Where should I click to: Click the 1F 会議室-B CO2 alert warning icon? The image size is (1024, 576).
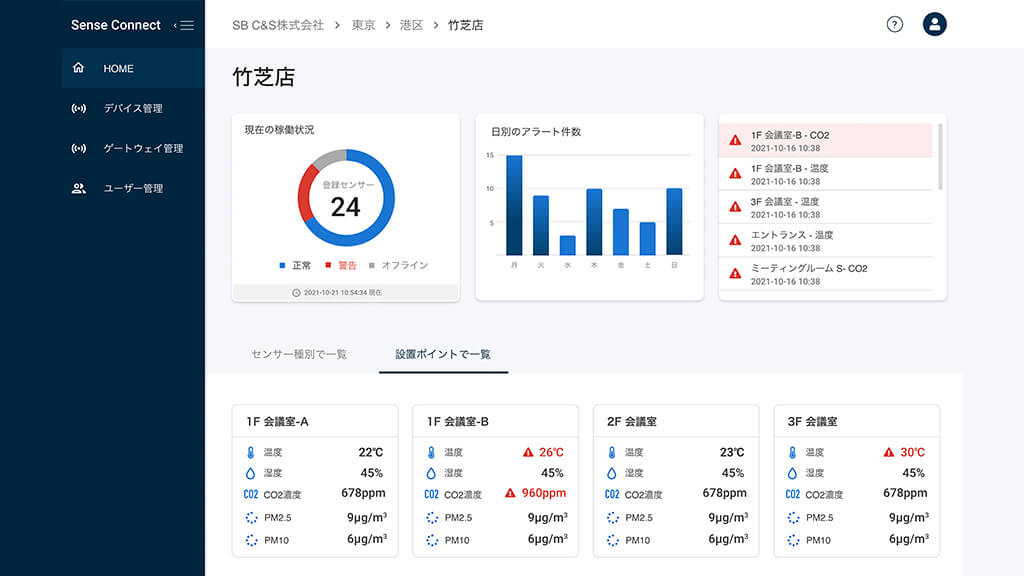(735, 141)
